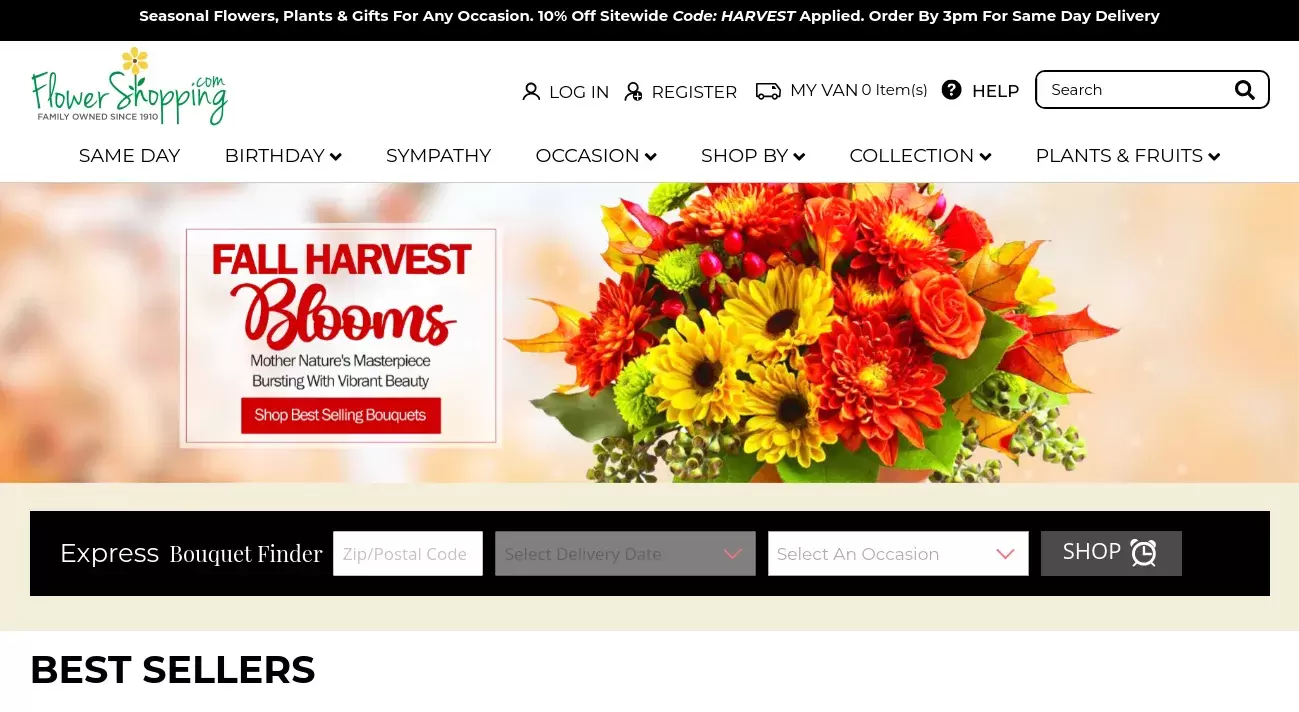Click the Register user-plus icon
The width and height of the screenshot is (1299, 712).
coord(633,92)
